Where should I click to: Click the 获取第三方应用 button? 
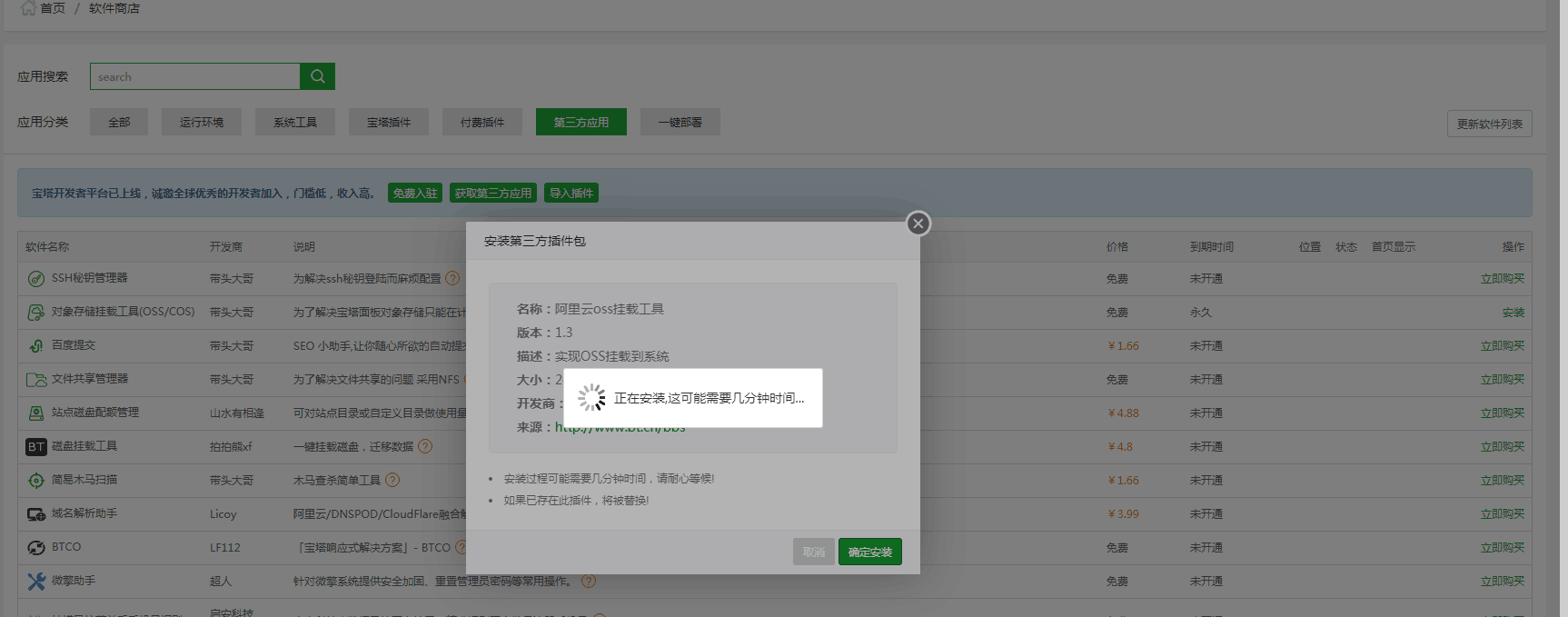[x=493, y=193]
